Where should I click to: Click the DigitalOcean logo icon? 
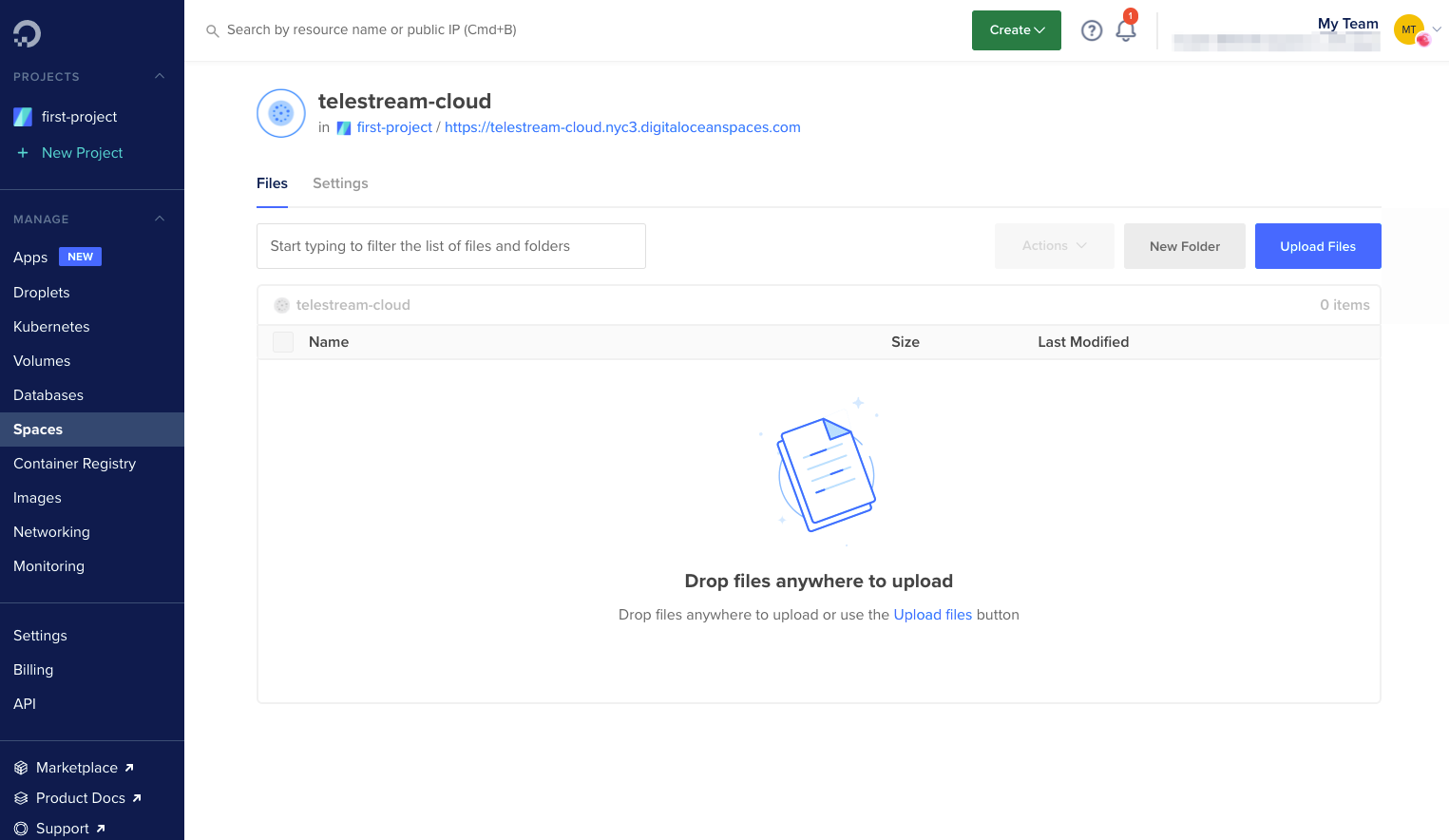click(x=27, y=34)
